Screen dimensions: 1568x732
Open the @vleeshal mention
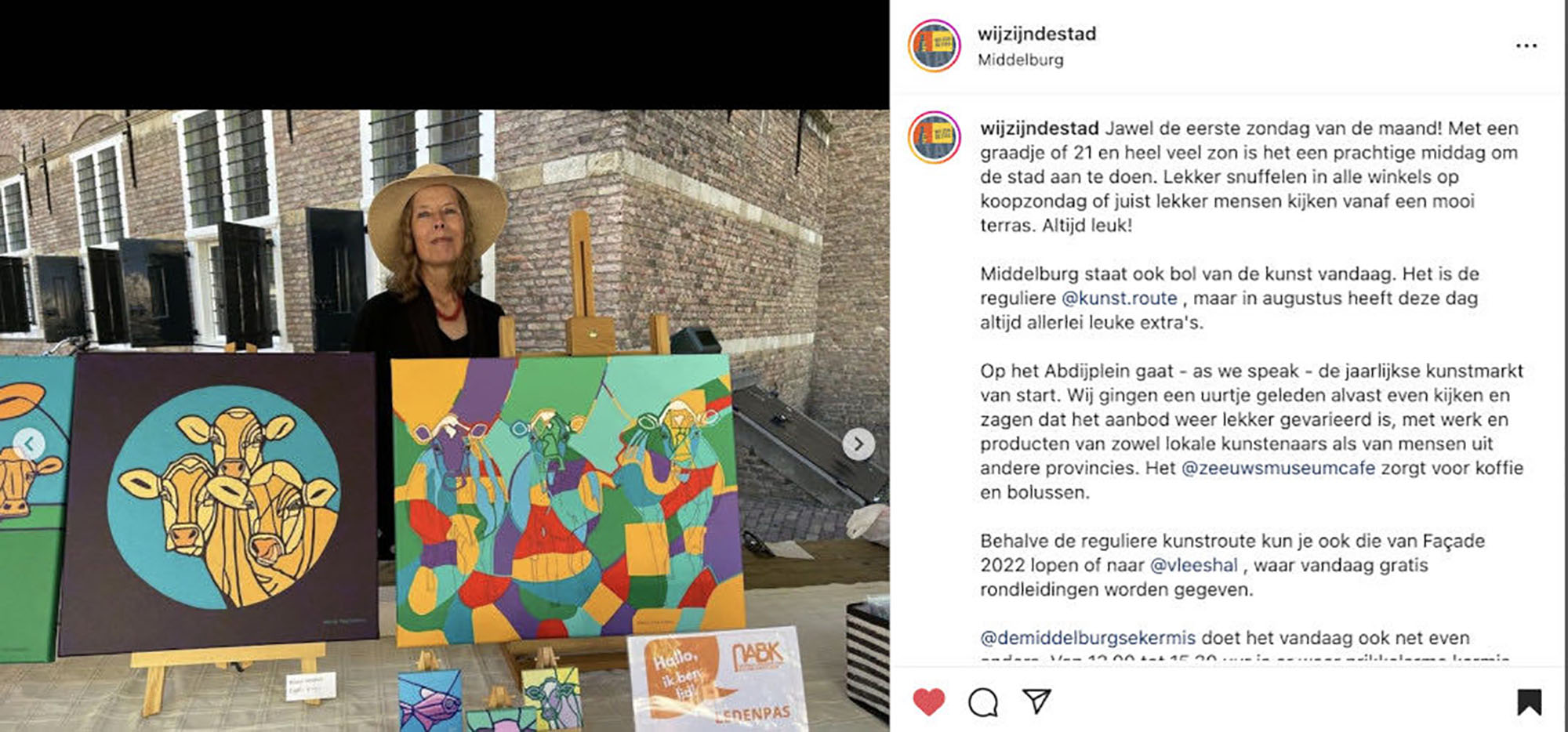(1193, 565)
